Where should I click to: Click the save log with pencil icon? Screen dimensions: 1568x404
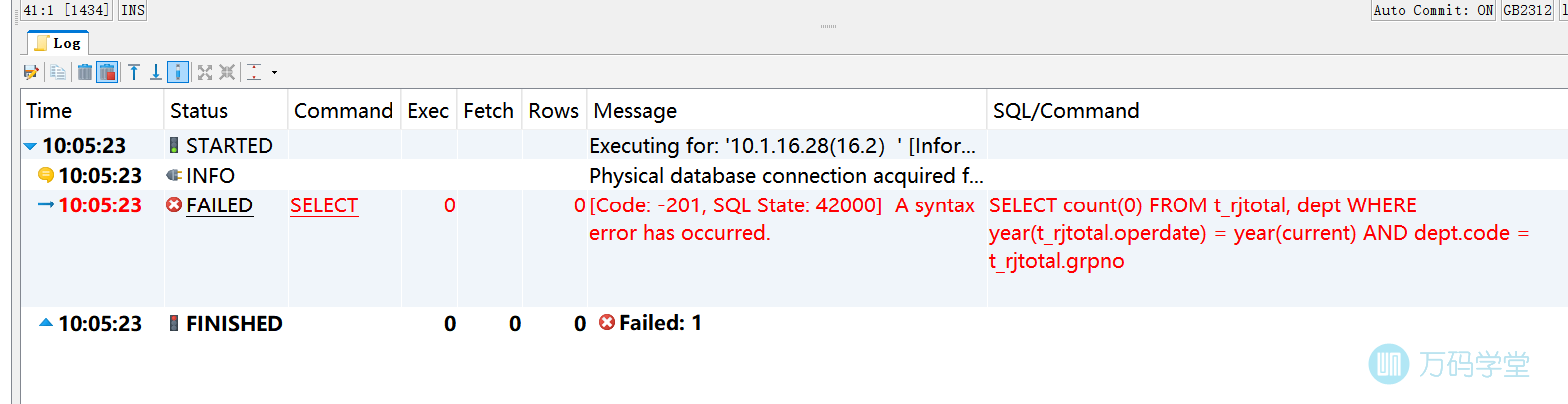pos(31,72)
